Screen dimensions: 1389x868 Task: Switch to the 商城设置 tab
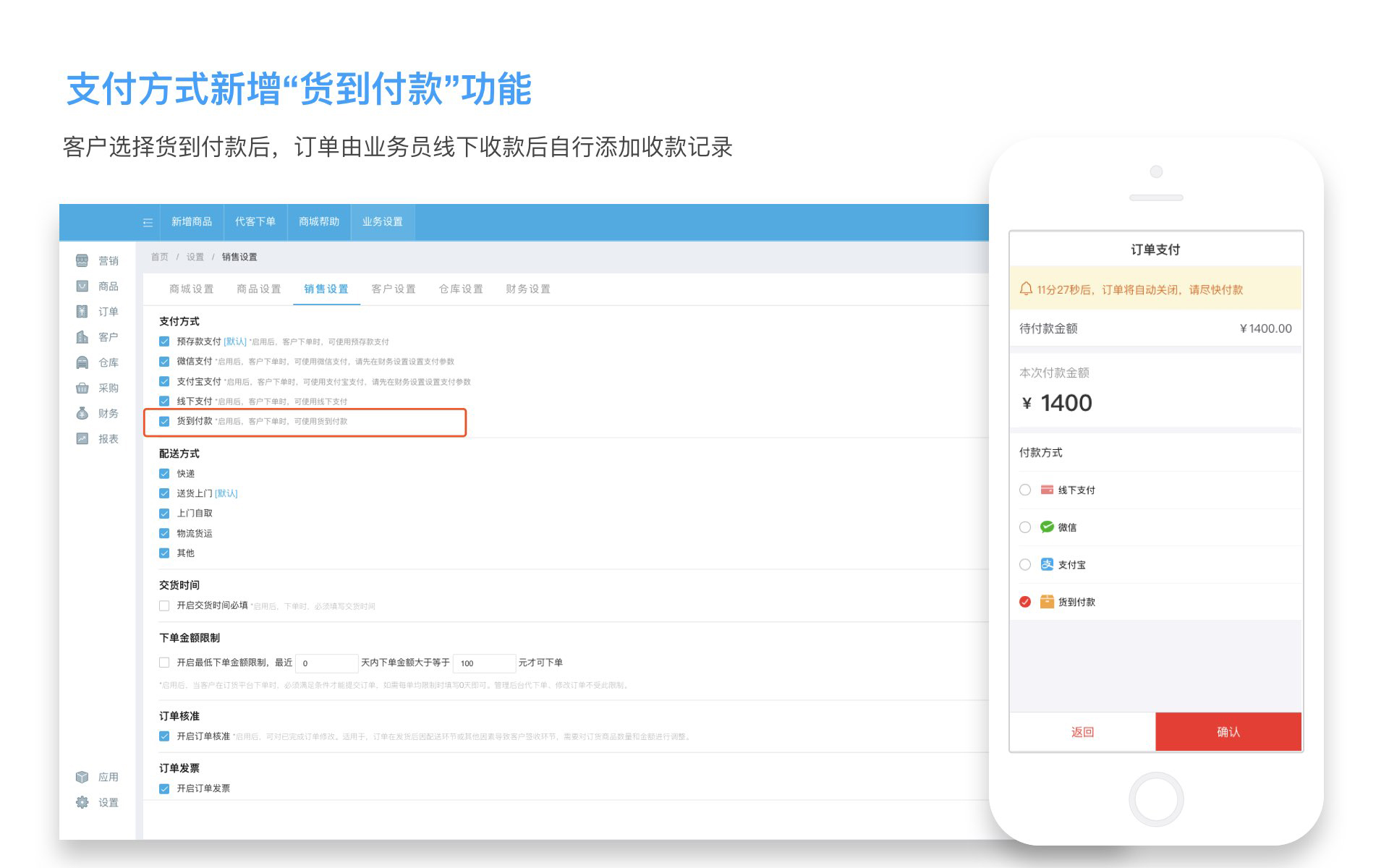click(191, 289)
